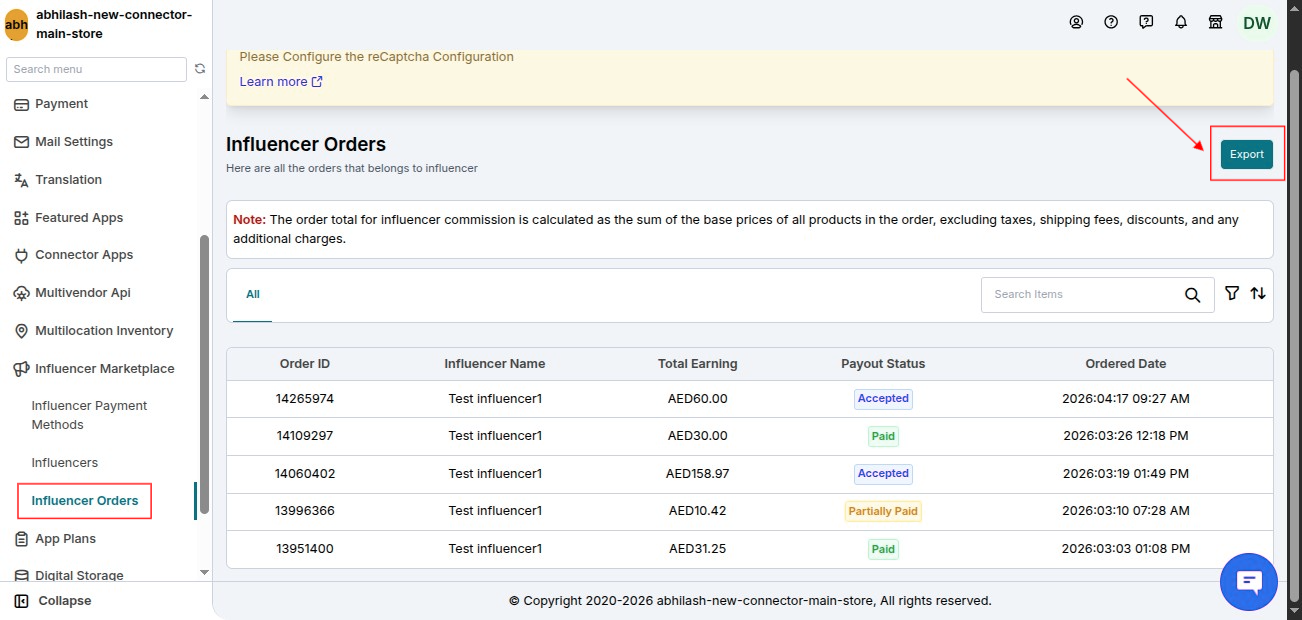Click the account profile icon in header
Image resolution: width=1302 pixels, height=620 pixels.
1076,22
